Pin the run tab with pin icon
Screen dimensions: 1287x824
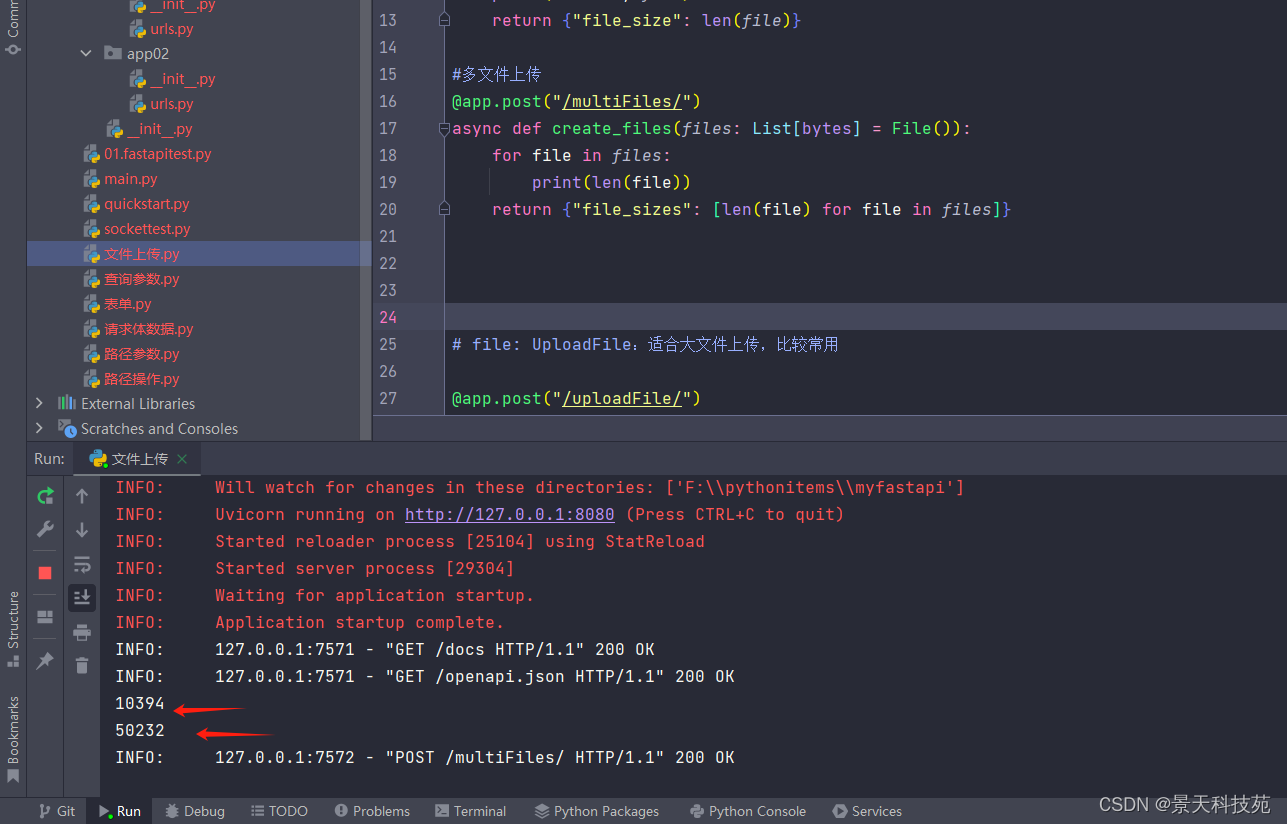pos(45,661)
